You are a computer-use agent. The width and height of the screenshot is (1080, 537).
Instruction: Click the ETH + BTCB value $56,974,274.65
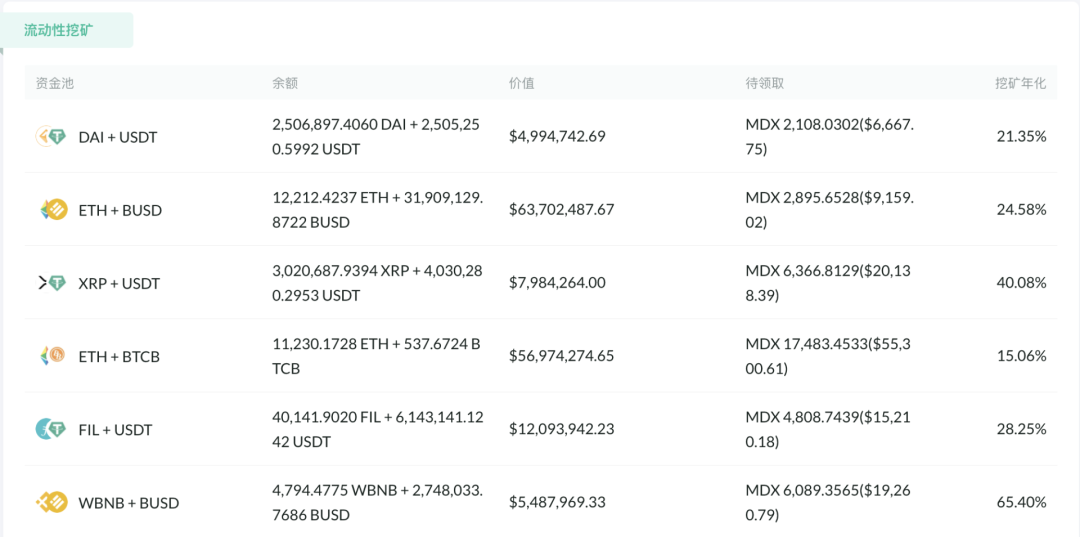tap(561, 356)
